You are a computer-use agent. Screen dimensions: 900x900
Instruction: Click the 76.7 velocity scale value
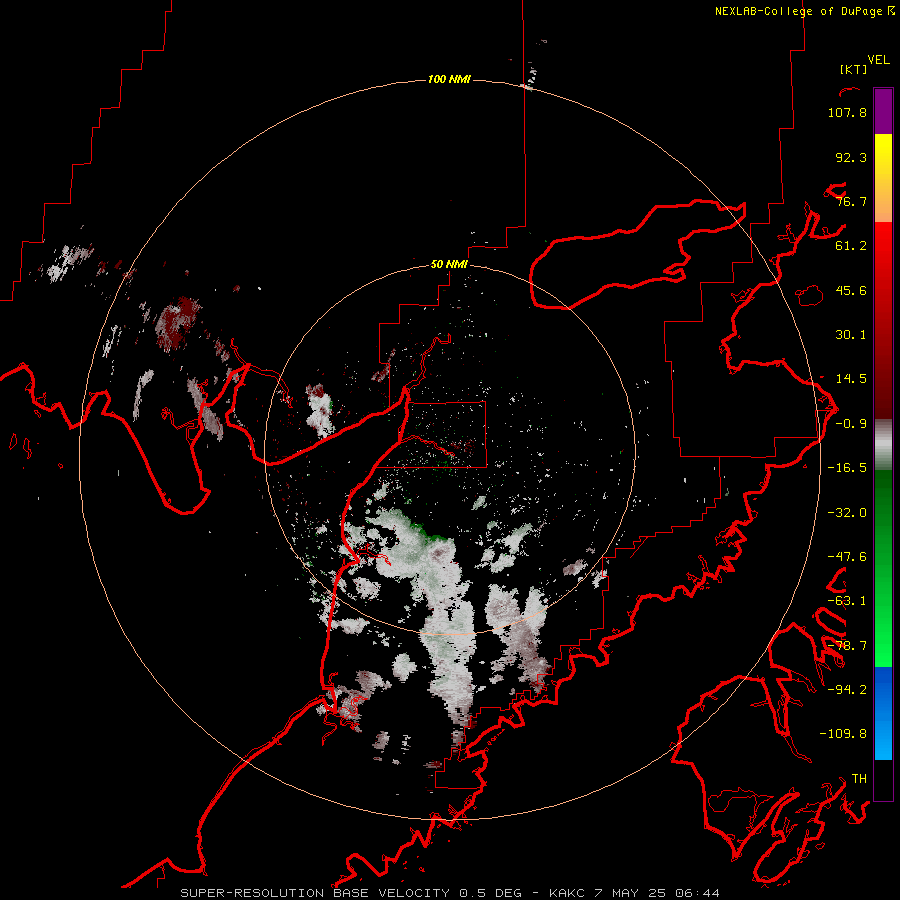(x=851, y=201)
